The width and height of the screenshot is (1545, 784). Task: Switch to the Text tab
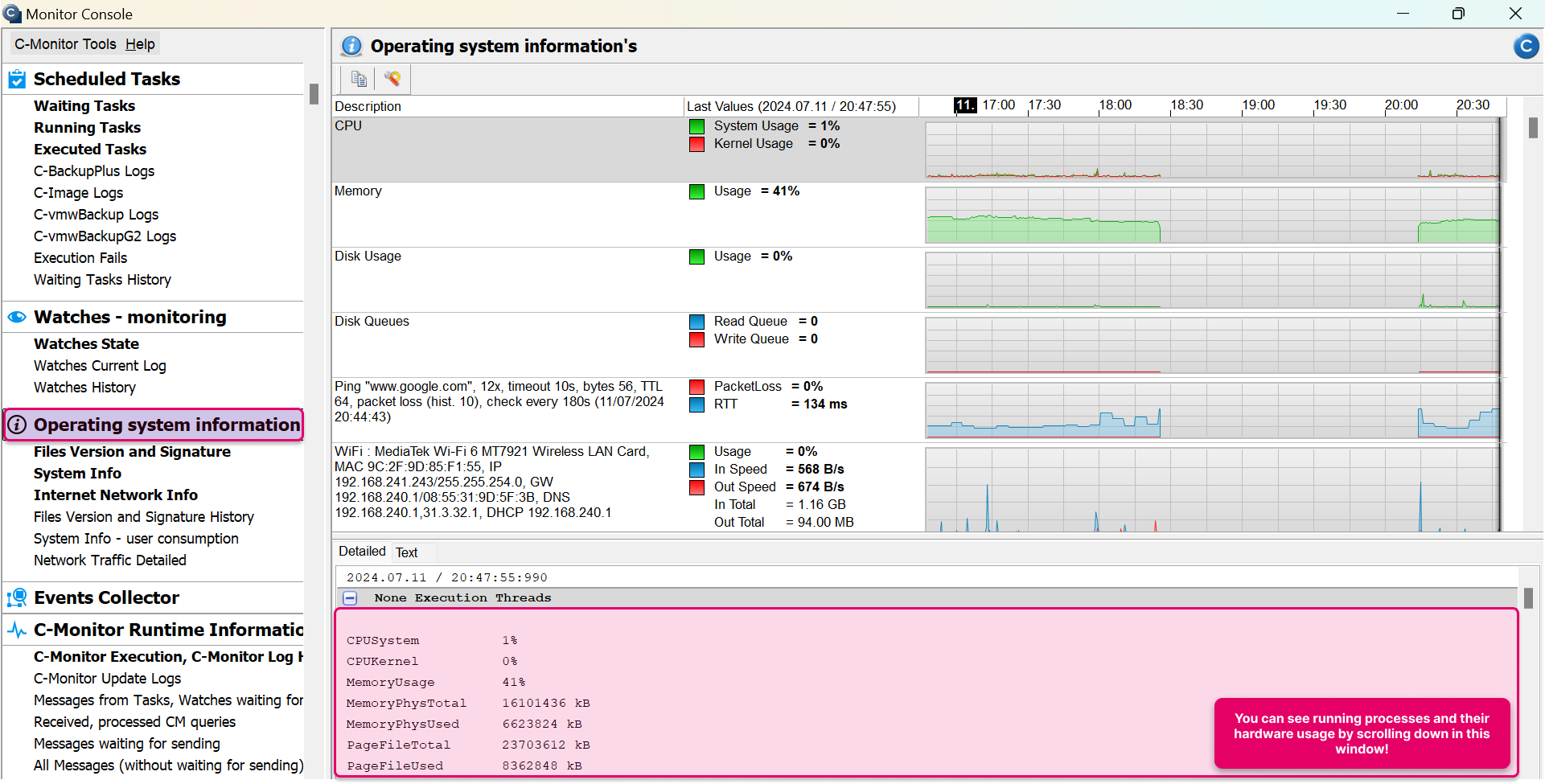pyautogui.click(x=407, y=552)
